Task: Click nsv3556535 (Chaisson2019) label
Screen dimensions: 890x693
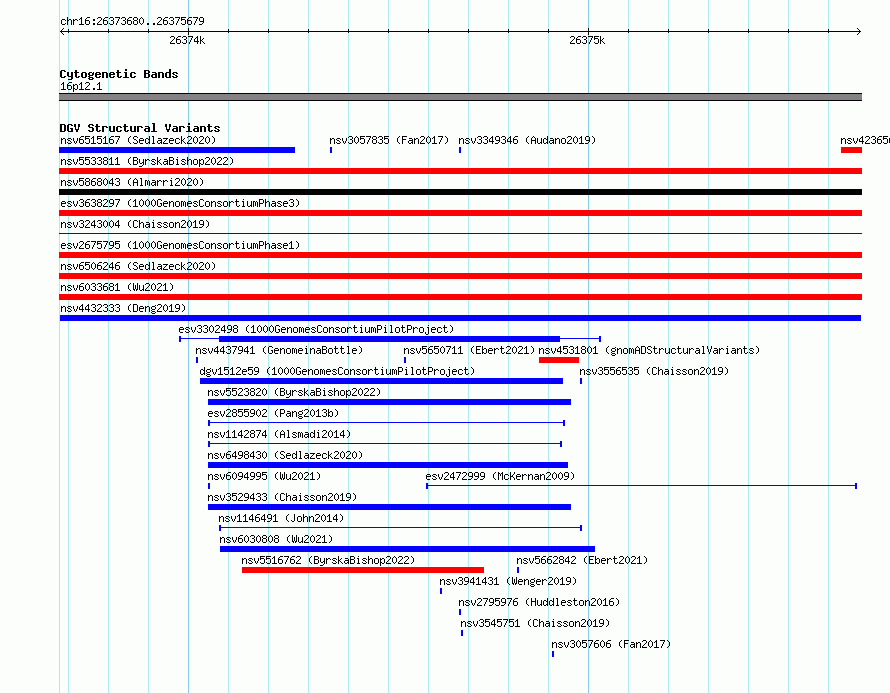Action: tap(654, 371)
